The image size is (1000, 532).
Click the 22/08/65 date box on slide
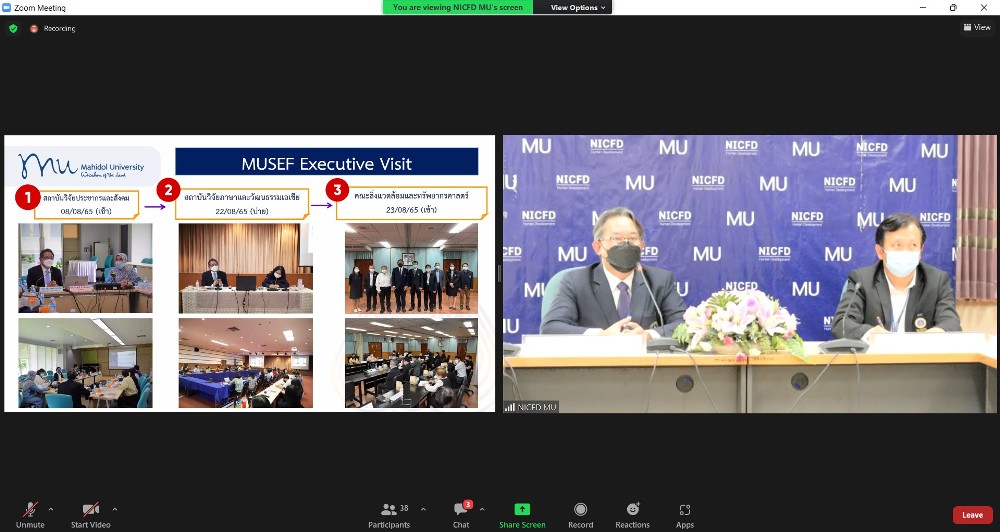[x=242, y=204]
